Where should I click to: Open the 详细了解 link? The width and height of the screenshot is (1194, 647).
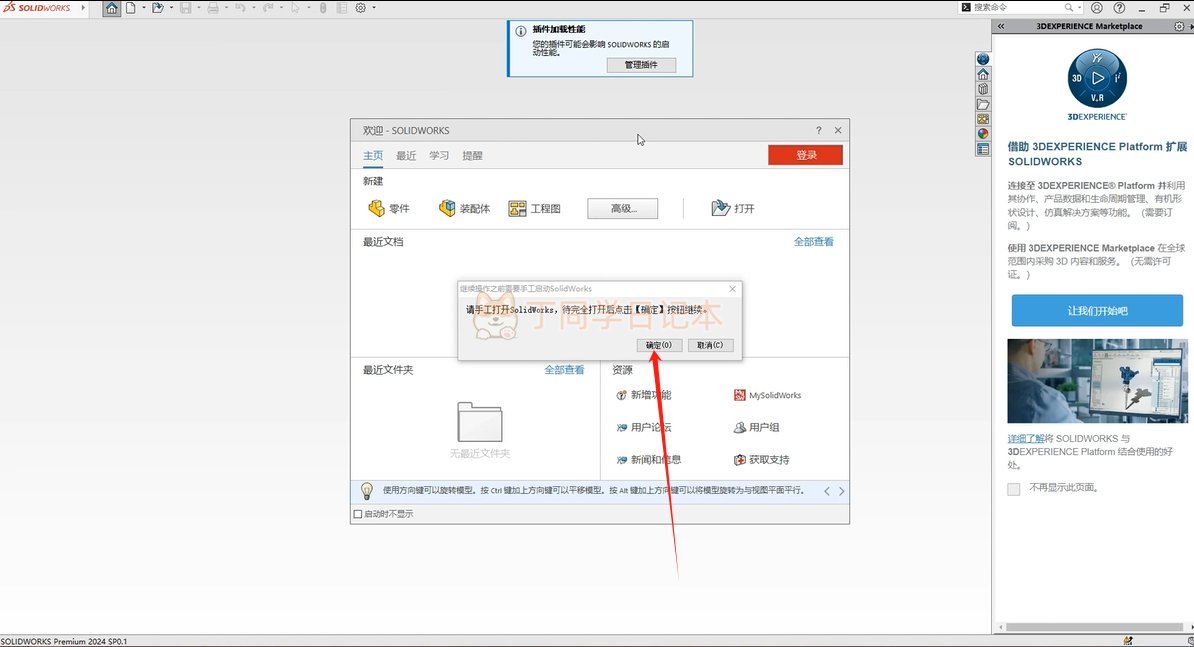(1025, 438)
